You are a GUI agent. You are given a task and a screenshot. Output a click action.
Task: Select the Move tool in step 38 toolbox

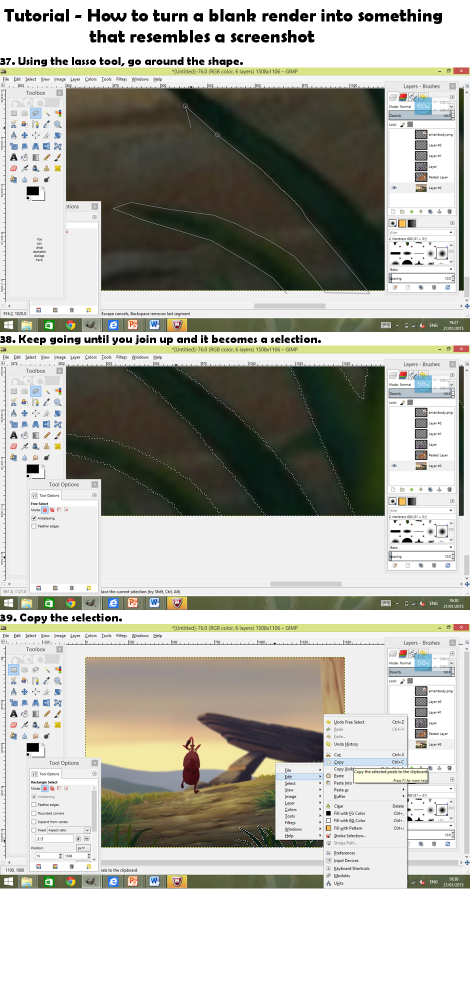[25, 413]
